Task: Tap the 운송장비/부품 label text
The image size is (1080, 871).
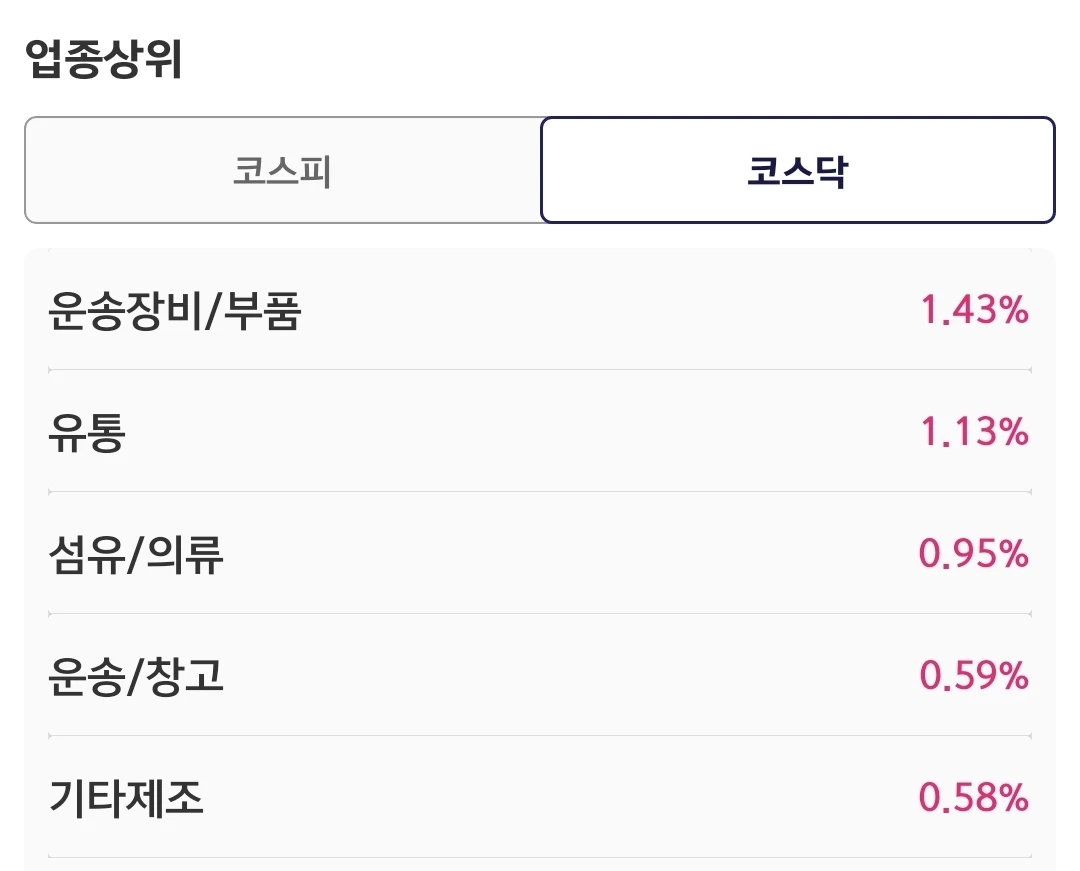Action: [x=175, y=311]
